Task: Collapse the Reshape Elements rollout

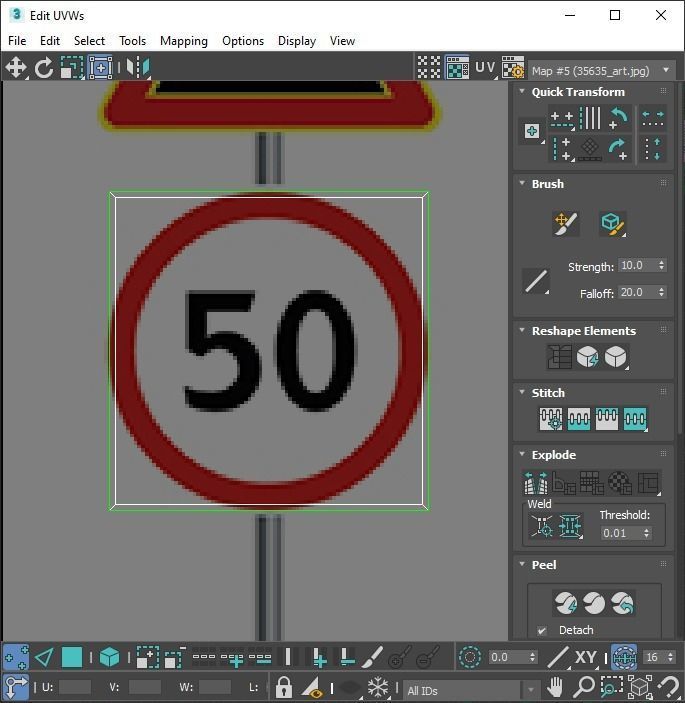Action: tap(522, 330)
